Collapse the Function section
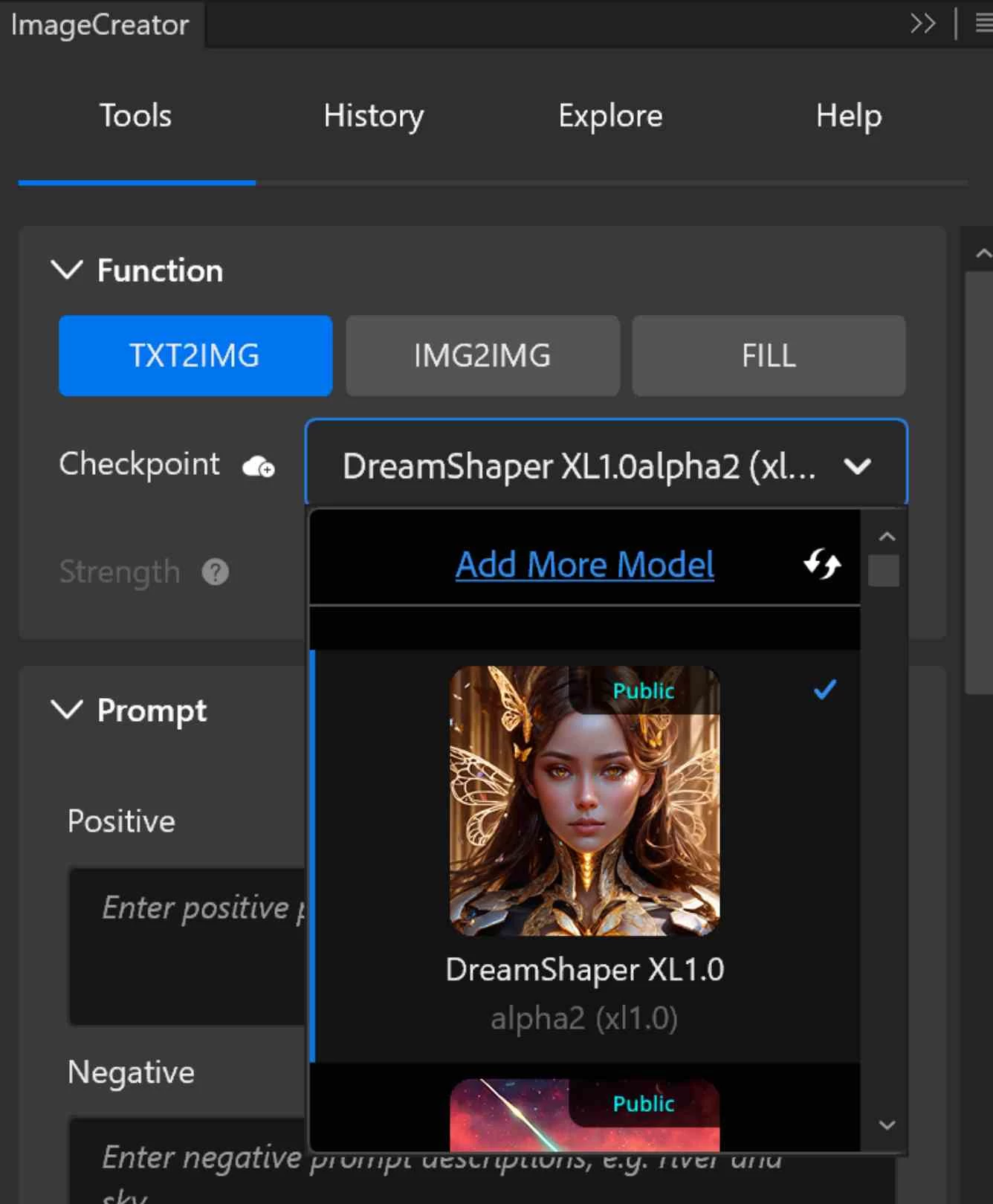 click(67, 270)
